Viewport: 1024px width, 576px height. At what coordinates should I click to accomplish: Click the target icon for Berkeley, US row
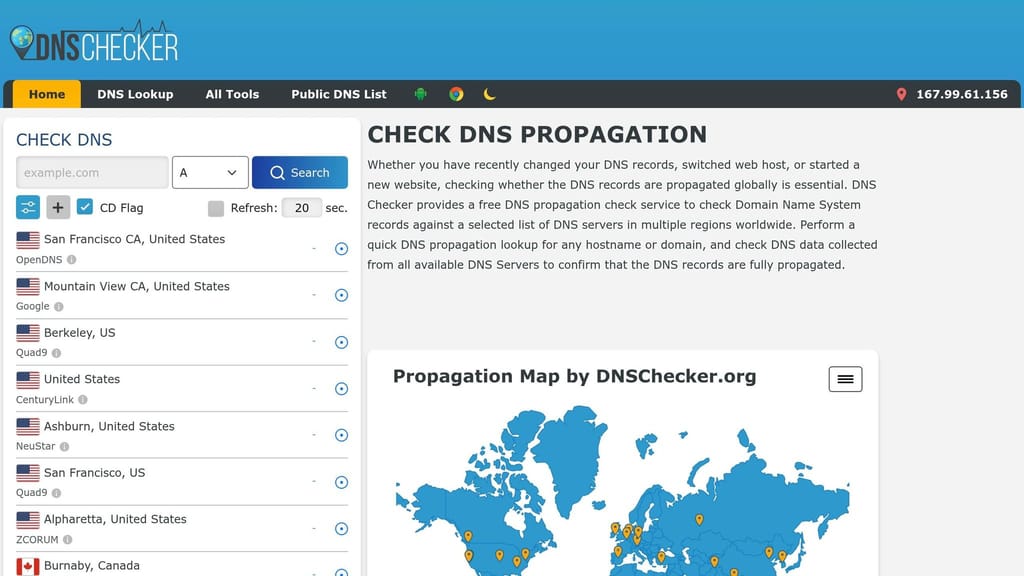(x=341, y=342)
